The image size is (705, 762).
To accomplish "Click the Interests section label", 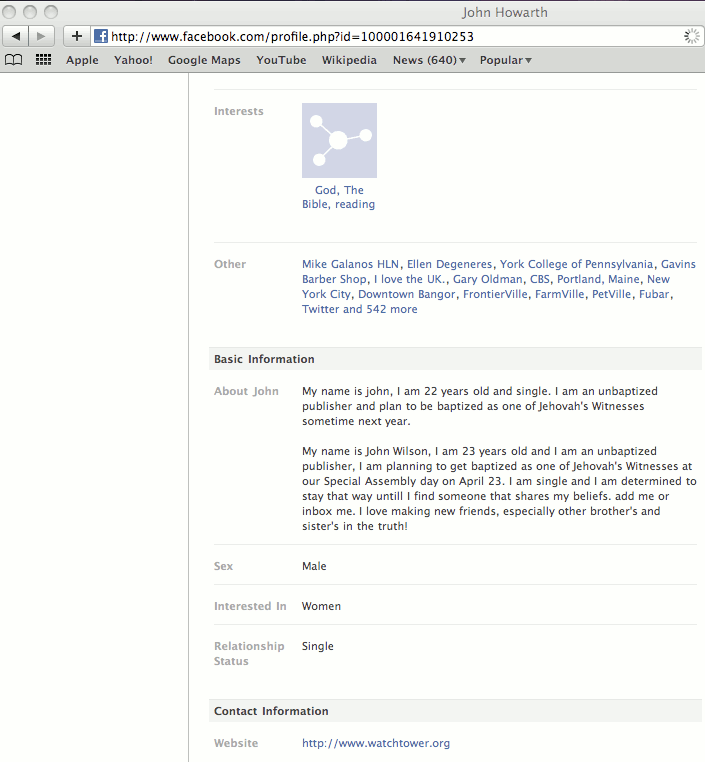I will point(239,111).
